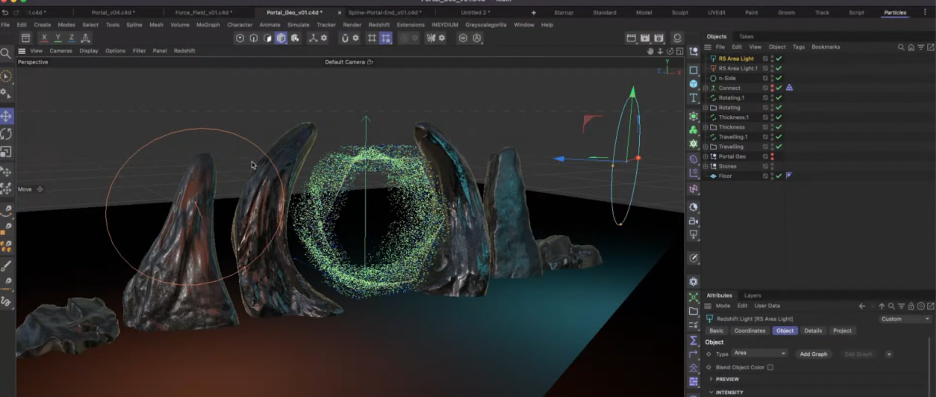Switch to the Sculpt layout
Viewport: 936px width, 397px height.
click(679, 13)
